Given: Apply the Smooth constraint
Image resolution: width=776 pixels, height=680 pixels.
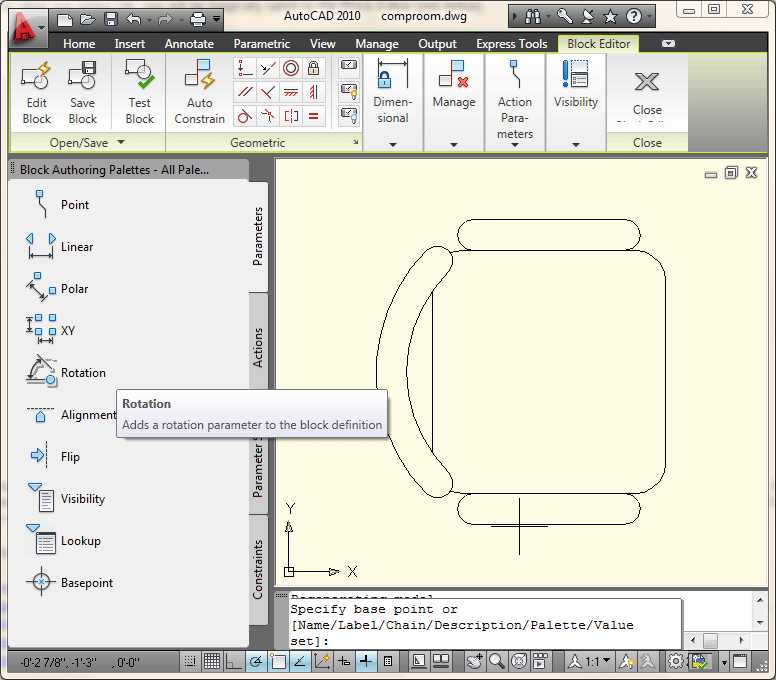Looking at the screenshot, I should pyautogui.click(x=268, y=116).
